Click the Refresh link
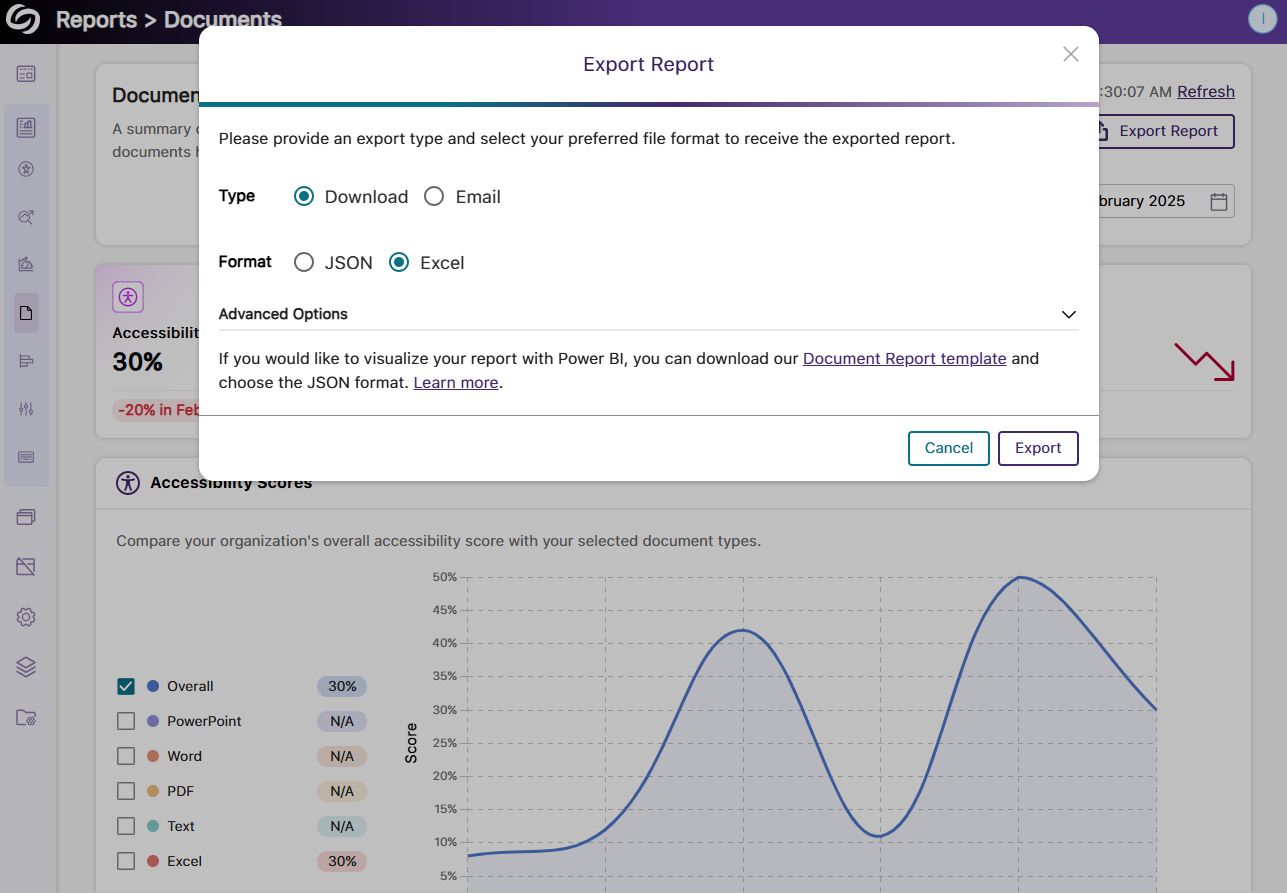Screen dimensions: 1287x893 (x=1206, y=92)
